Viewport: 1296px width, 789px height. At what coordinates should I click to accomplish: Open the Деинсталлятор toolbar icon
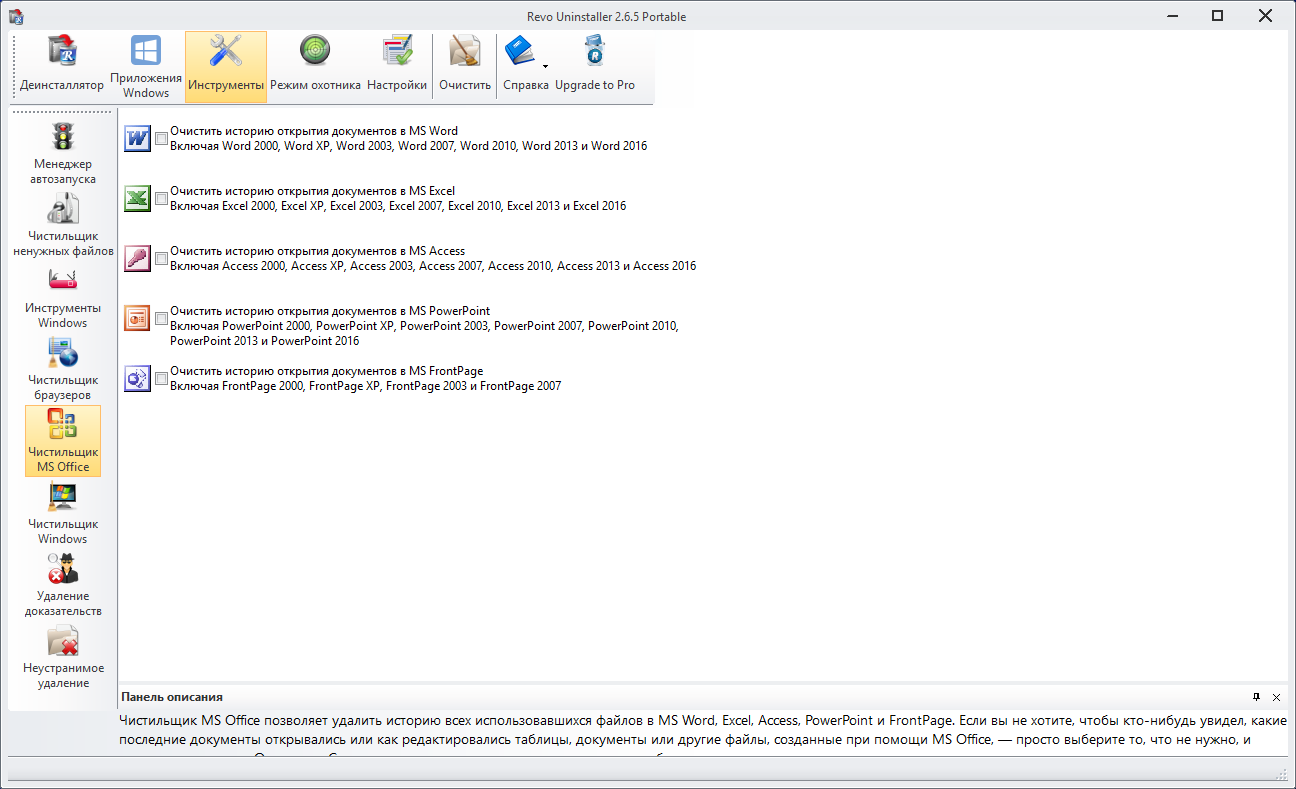click(62, 66)
